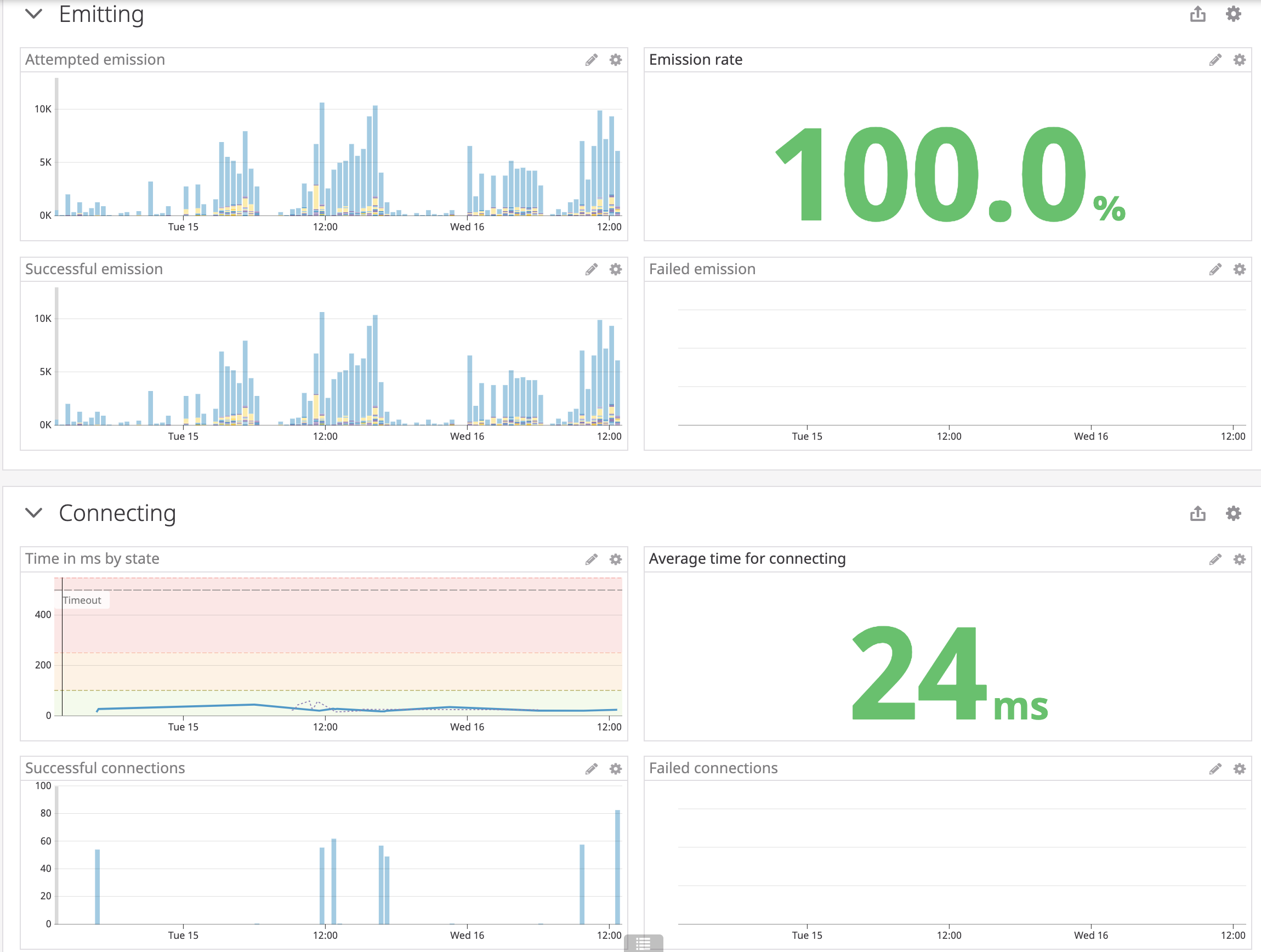Edit the Successful emission widget with pencil
The image size is (1261, 952).
591,269
